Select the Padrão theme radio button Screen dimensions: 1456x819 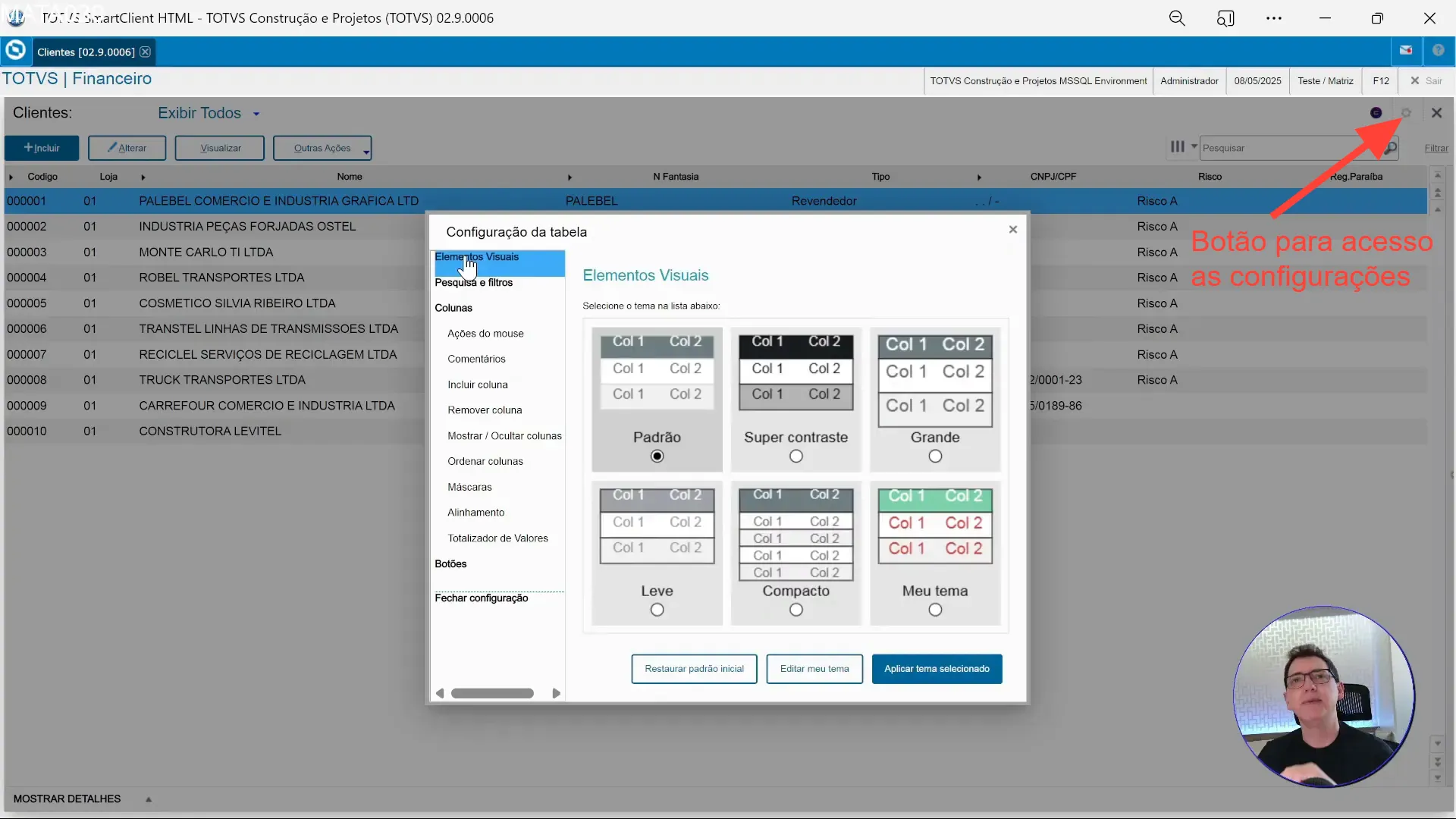click(657, 456)
